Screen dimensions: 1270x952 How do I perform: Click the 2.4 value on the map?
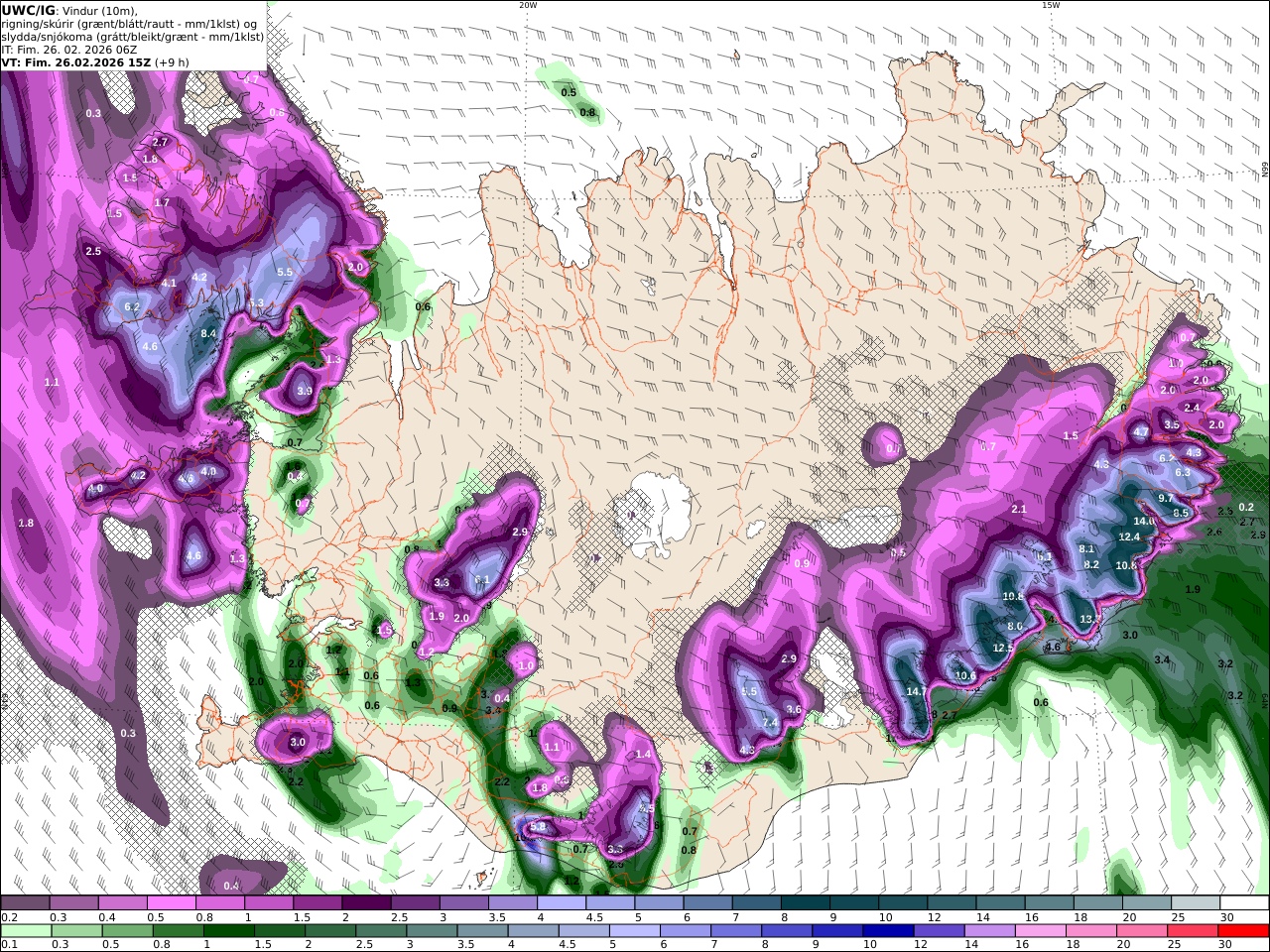[x=1192, y=408]
